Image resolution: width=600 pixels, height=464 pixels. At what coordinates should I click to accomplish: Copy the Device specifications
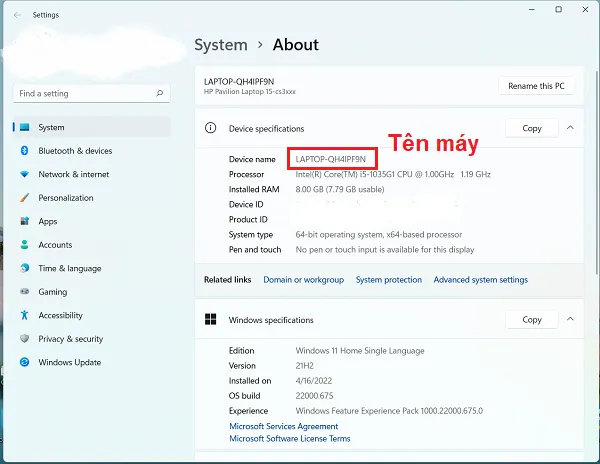[531, 128]
